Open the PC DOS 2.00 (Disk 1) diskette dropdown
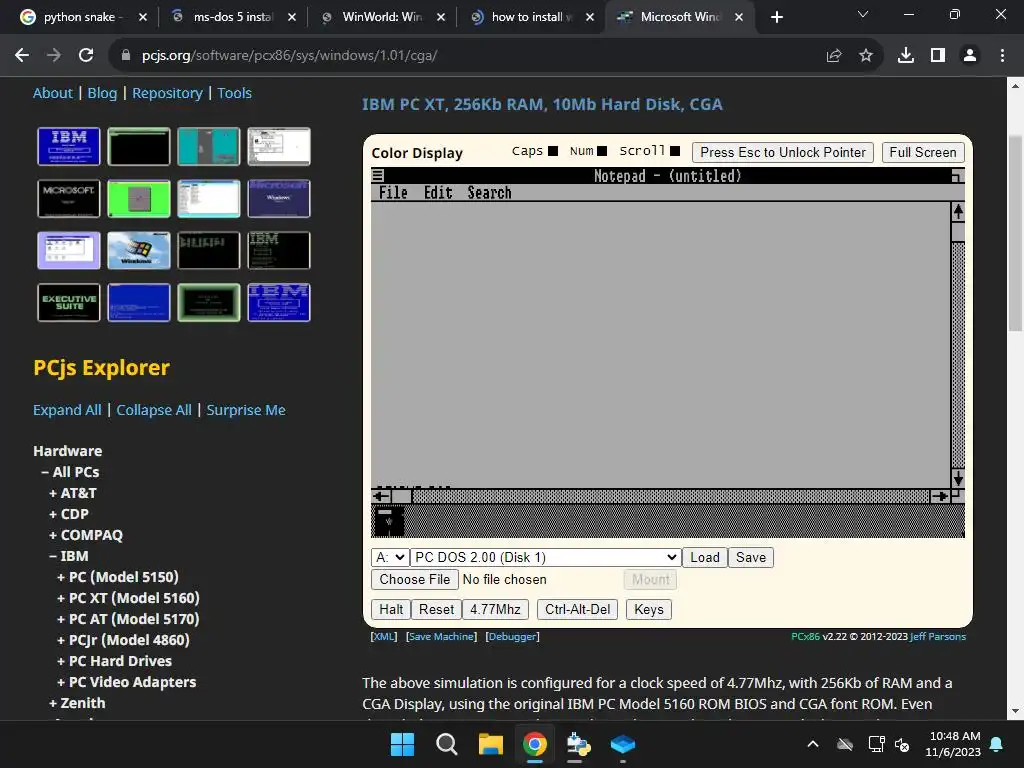1024x768 pixels. pyautogui.click(x=545, y=557)
